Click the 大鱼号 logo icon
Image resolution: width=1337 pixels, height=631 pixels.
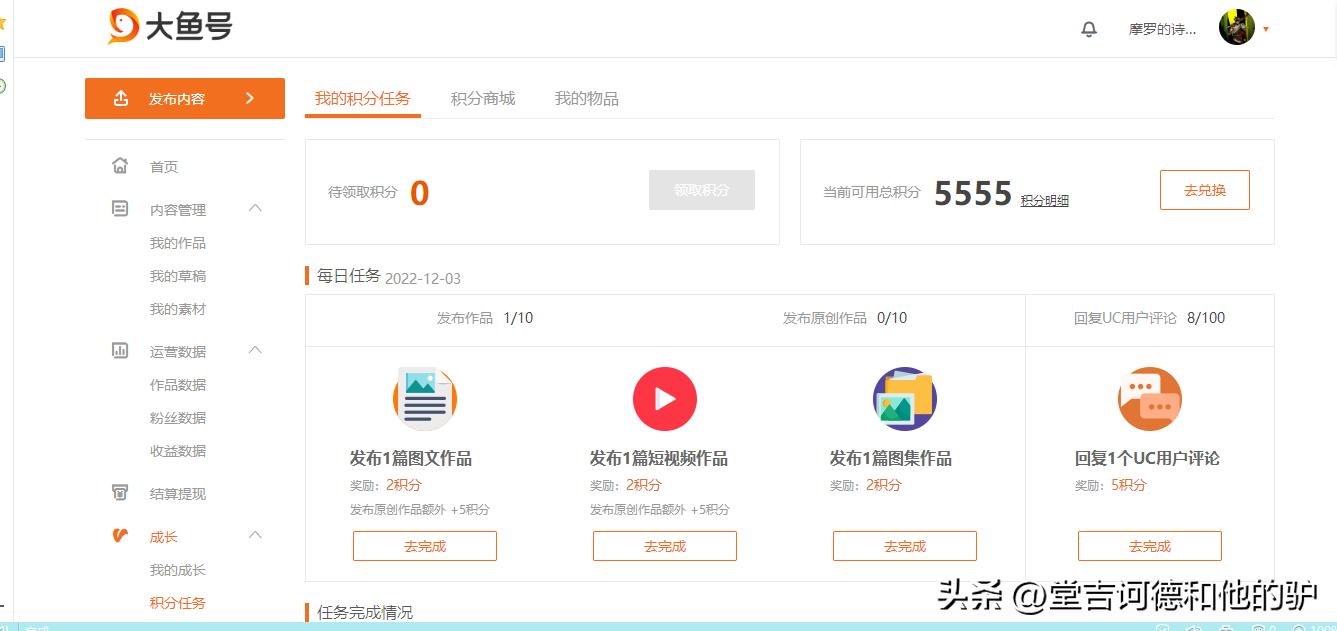point(120,27)
